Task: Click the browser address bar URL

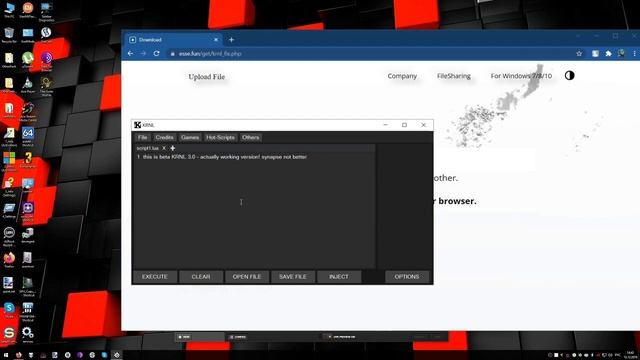Action: (x=210, y=53)
